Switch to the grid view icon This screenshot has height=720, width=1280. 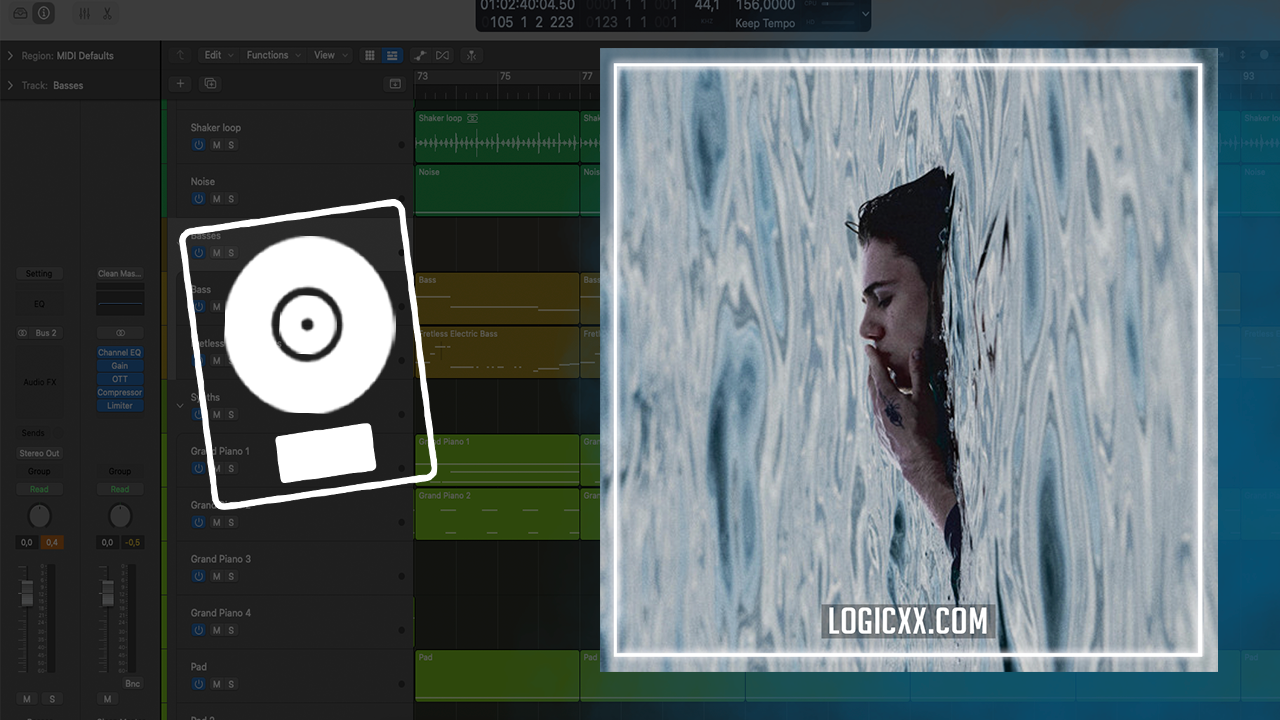[x=369, y=55]
